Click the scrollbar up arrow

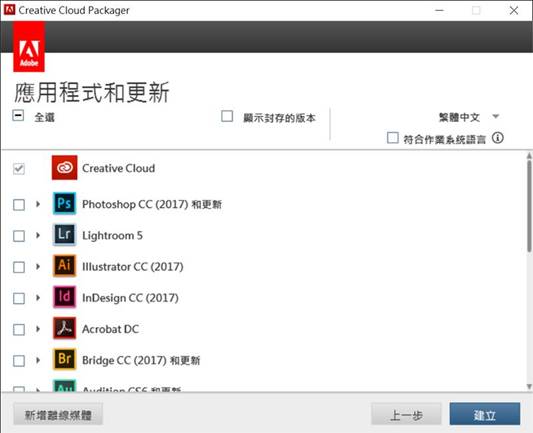(529, 156)
